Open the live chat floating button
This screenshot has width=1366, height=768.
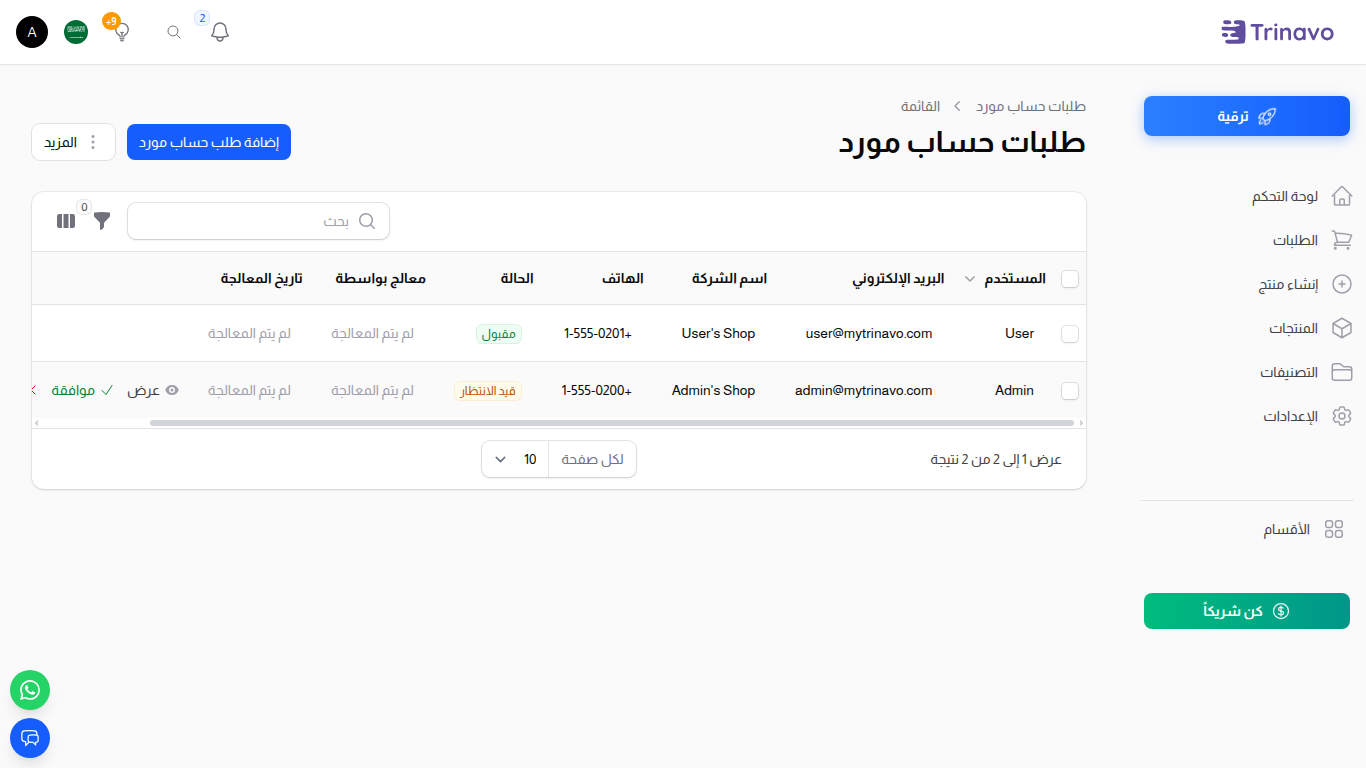(x=30, y=738)
